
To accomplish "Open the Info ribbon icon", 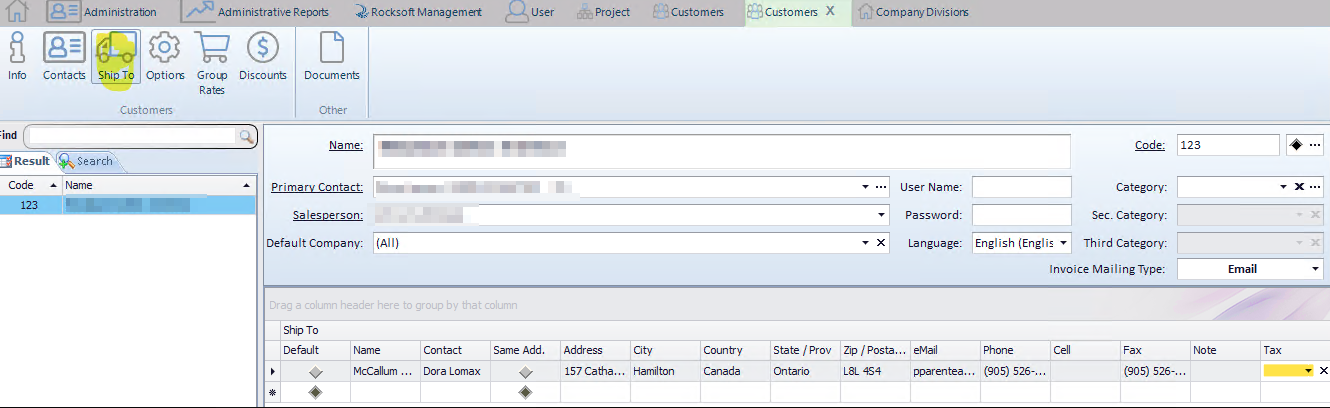I will point(17,56).
